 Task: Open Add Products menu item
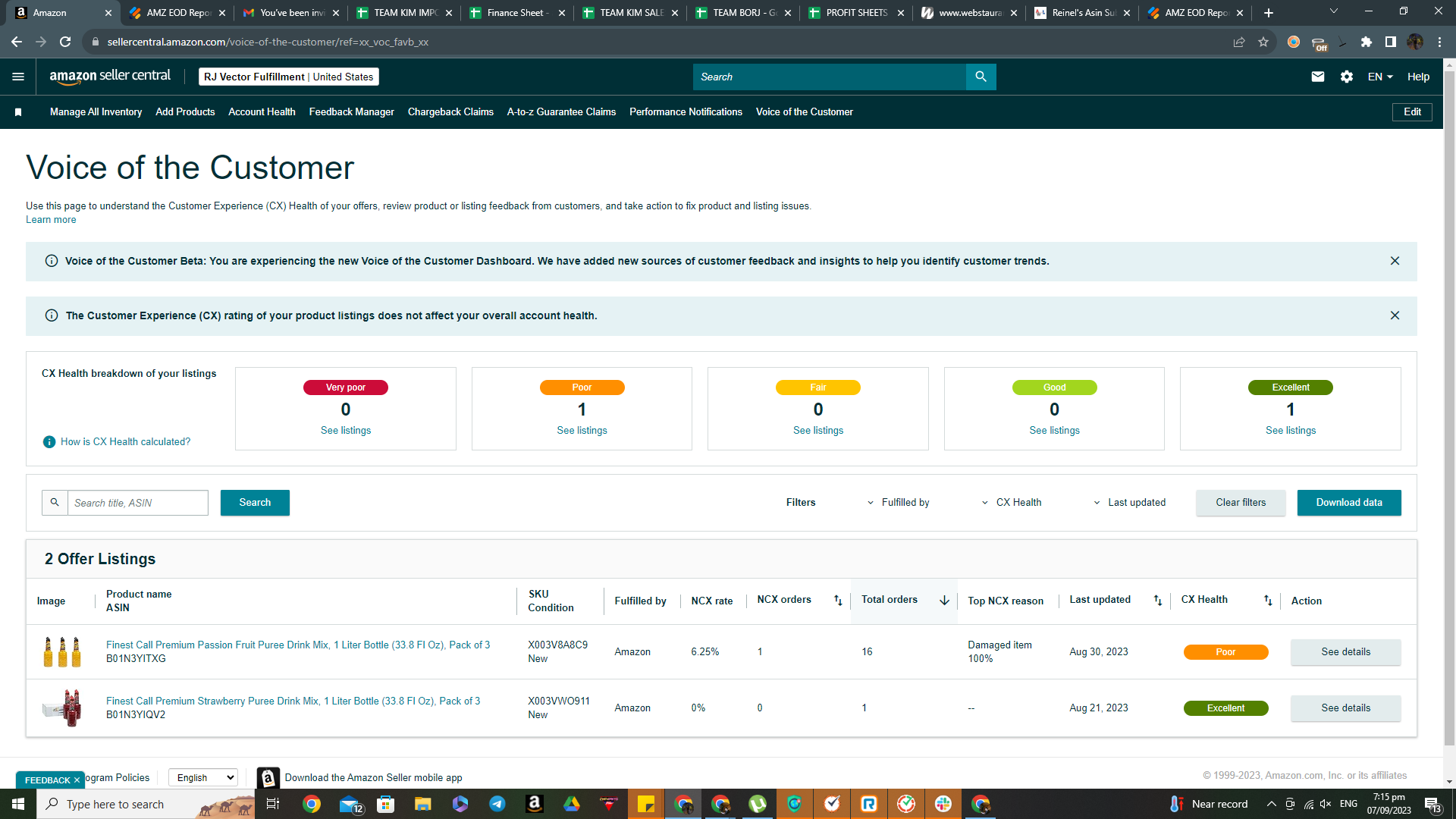[x=185, y=112]
